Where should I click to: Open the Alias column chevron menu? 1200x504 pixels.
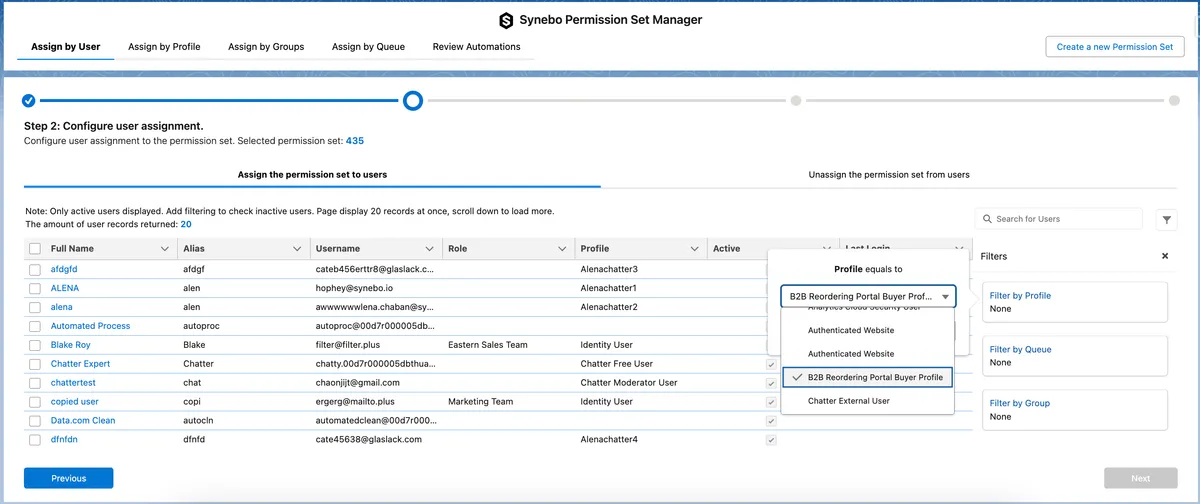[x=297, y=249]
